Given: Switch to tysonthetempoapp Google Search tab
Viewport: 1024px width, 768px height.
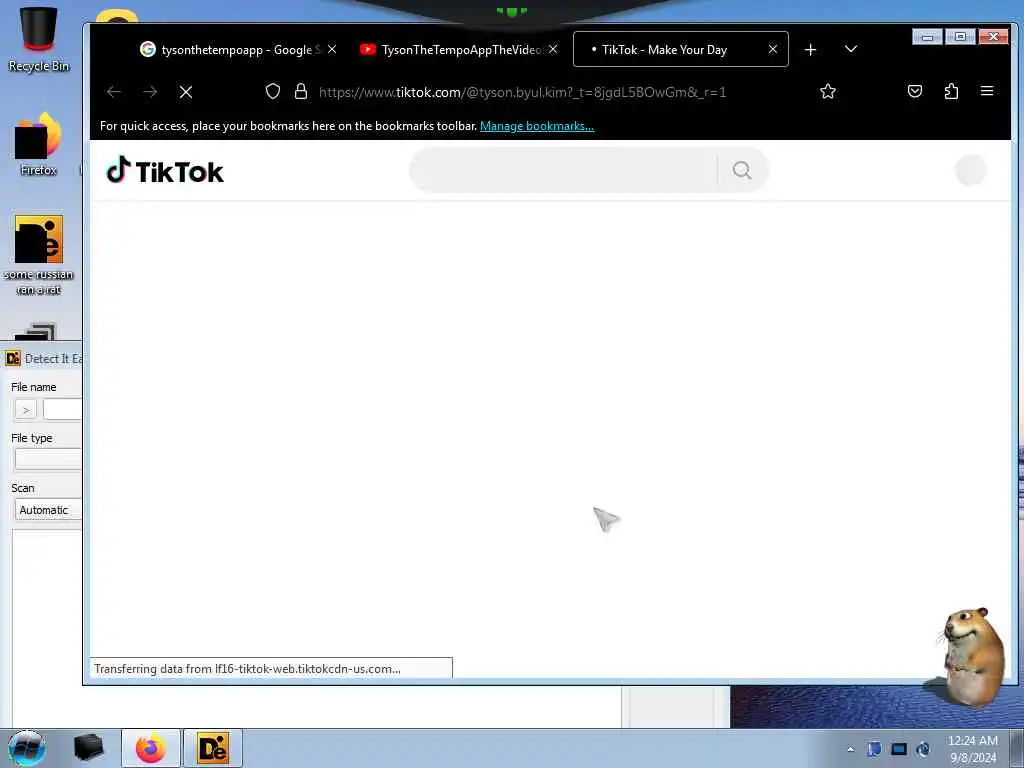Looking at the screenshot, I should pos(240,50).
